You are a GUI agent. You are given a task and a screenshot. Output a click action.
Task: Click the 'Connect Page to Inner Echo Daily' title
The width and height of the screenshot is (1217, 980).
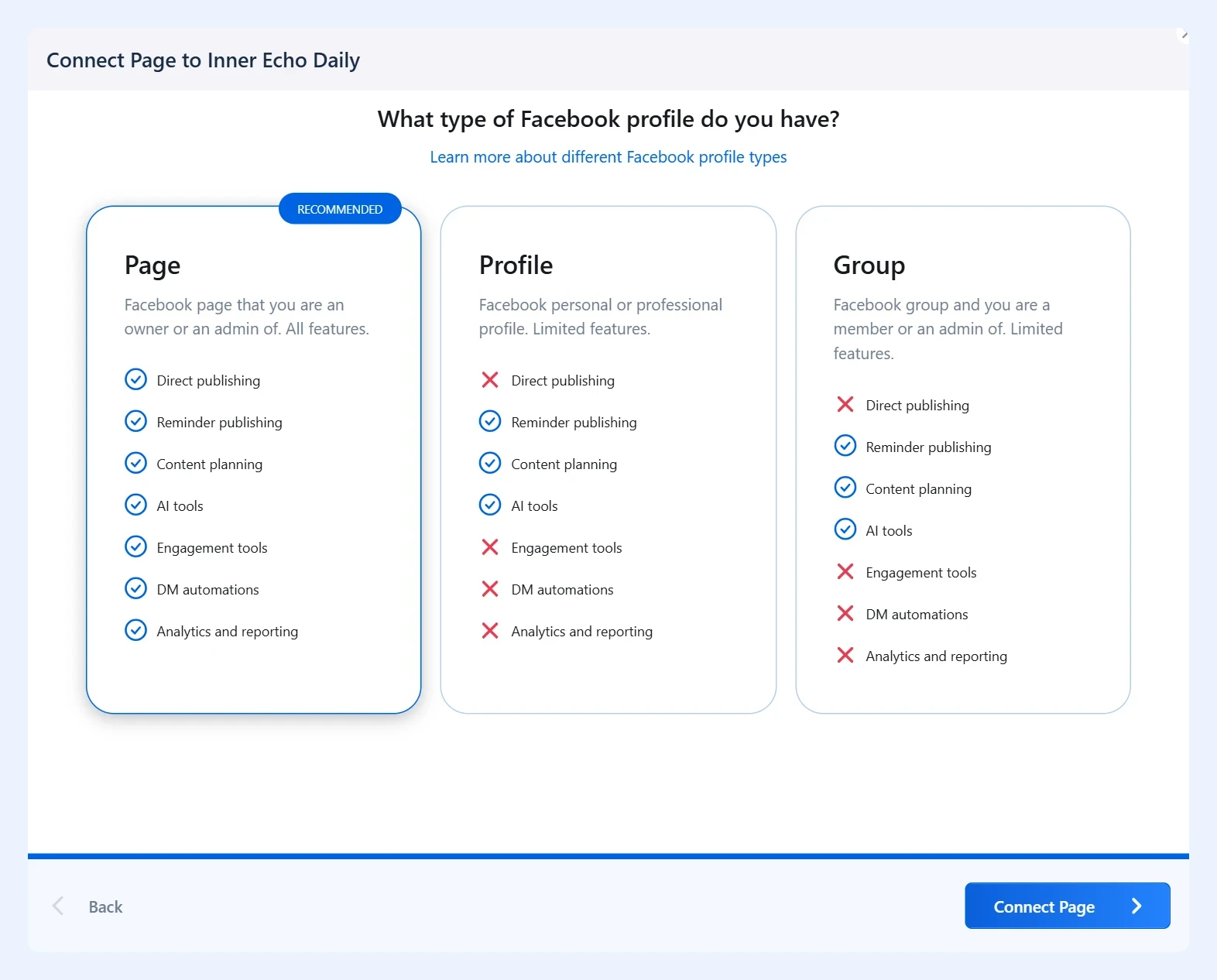click(204, 60)
